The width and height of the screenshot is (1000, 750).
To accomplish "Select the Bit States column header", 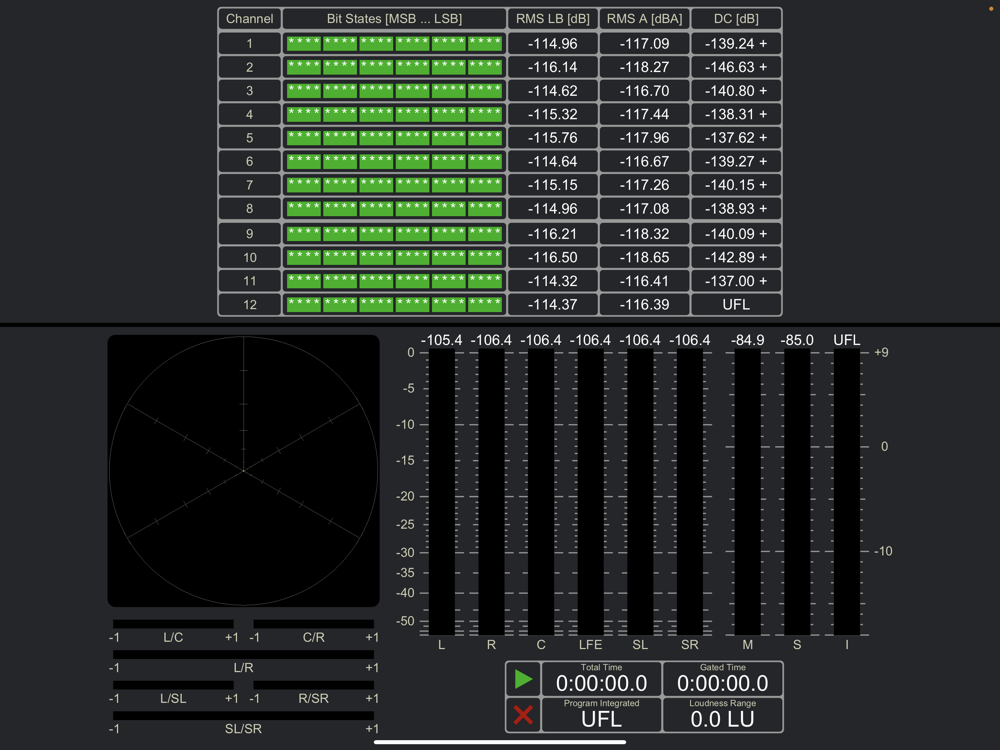I will (394, 19).
